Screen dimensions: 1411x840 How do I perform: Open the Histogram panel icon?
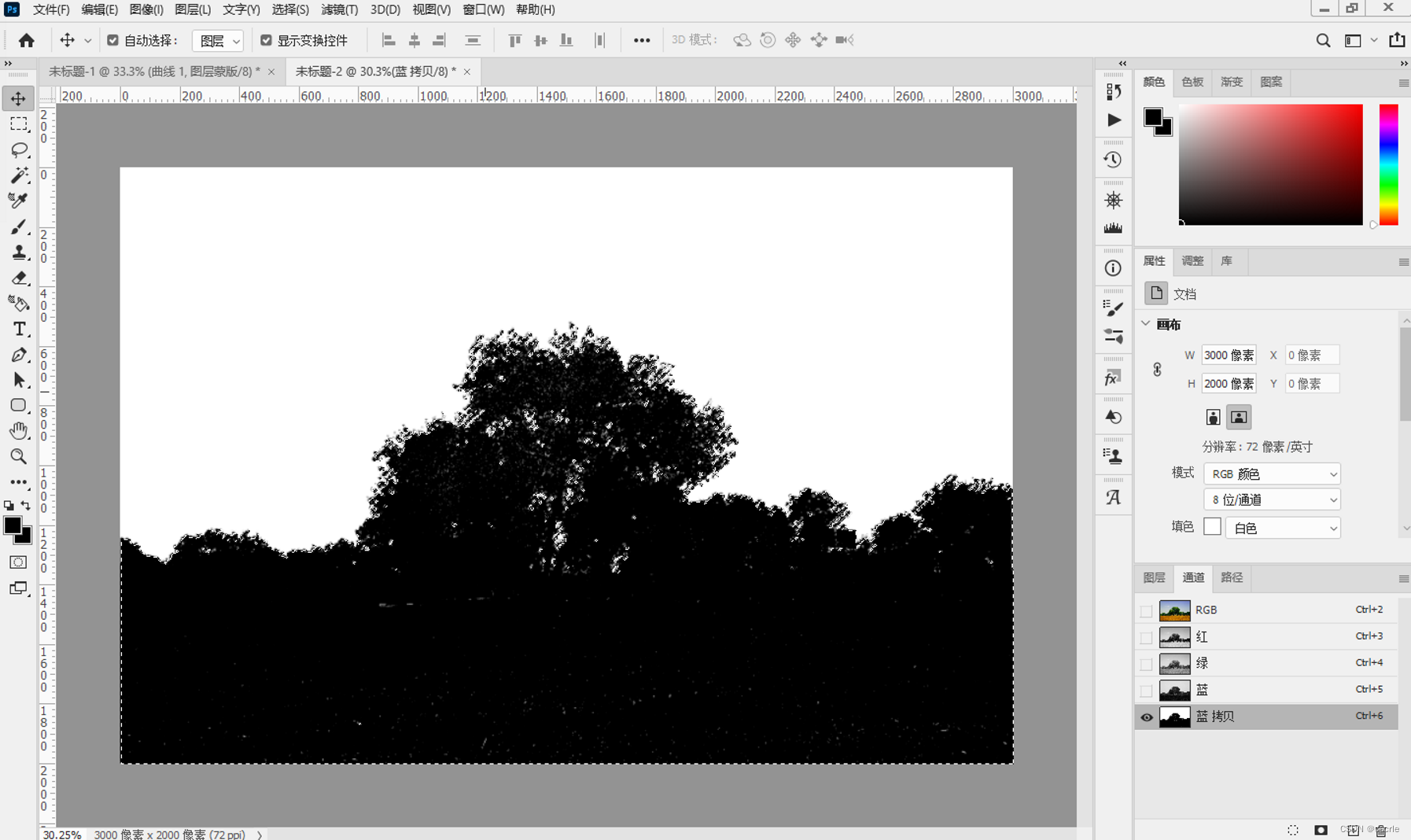[x=1113, y=228]
